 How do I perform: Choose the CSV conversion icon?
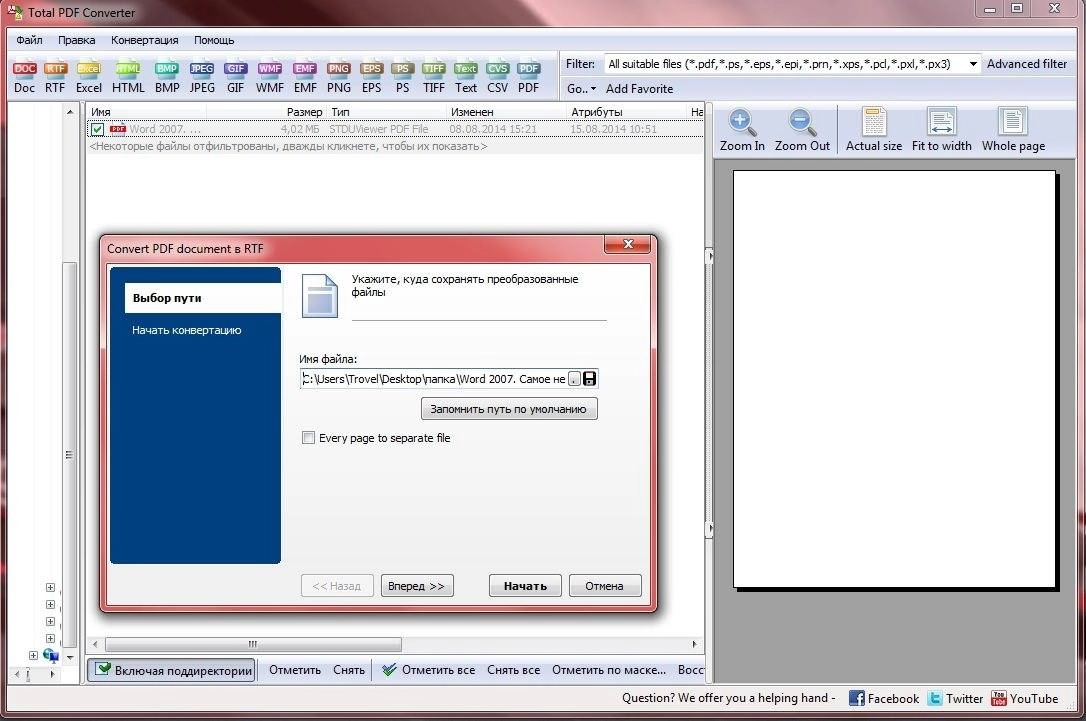click(x=497, y=77)
